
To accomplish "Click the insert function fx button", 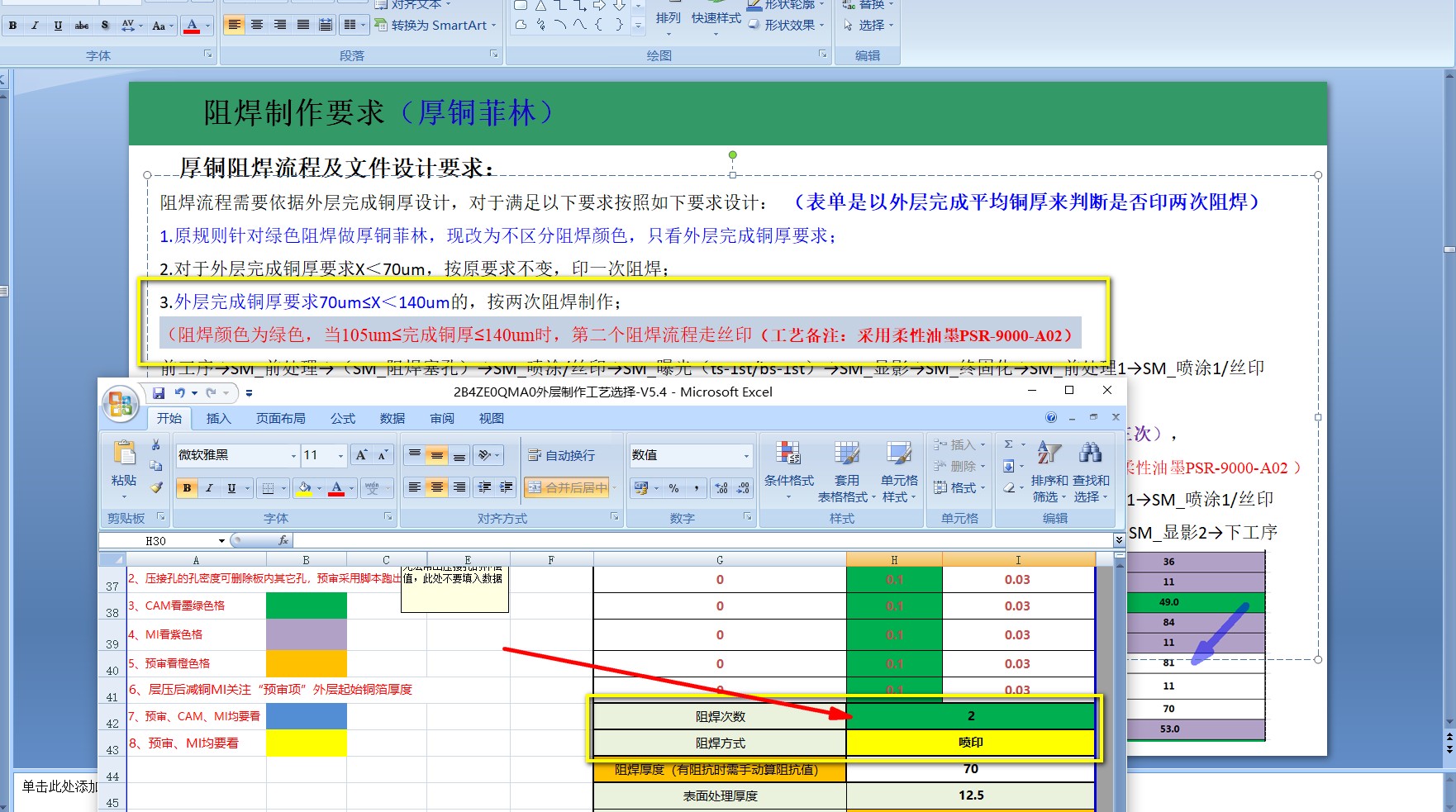I will tap(283, 540).
